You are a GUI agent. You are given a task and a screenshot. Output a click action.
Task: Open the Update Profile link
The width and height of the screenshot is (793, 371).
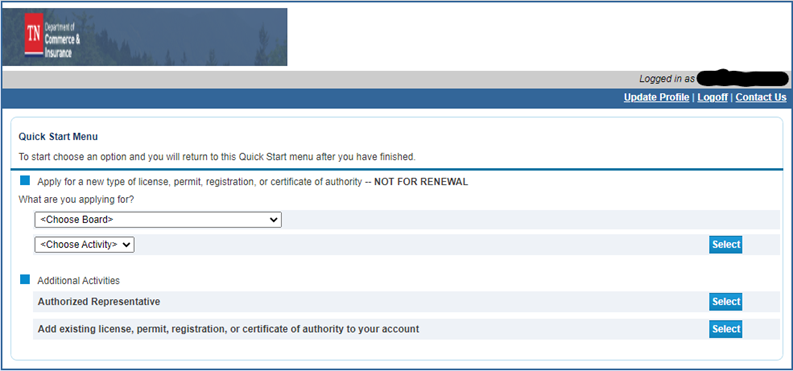[x=656, y=98]
